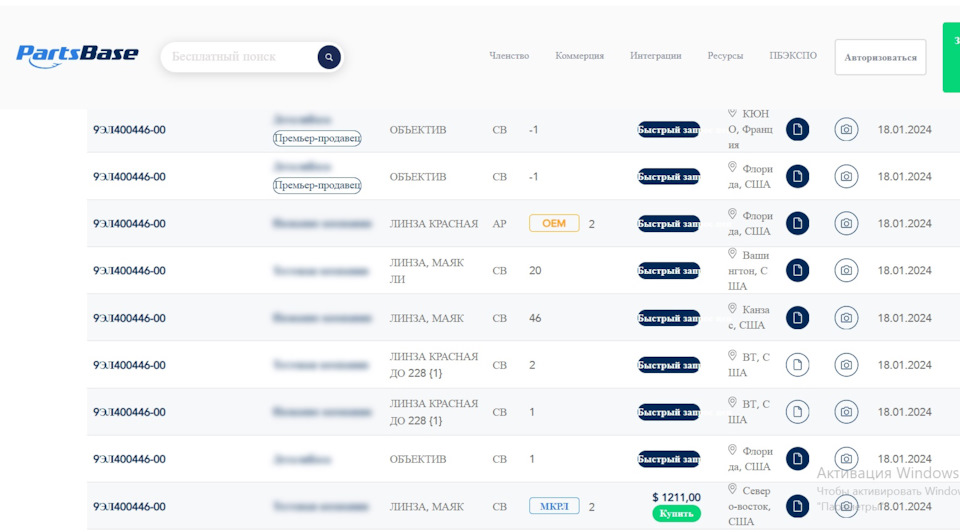Open the Членство menu
This screenshot has height=532, width=960.
pos(509,56)
